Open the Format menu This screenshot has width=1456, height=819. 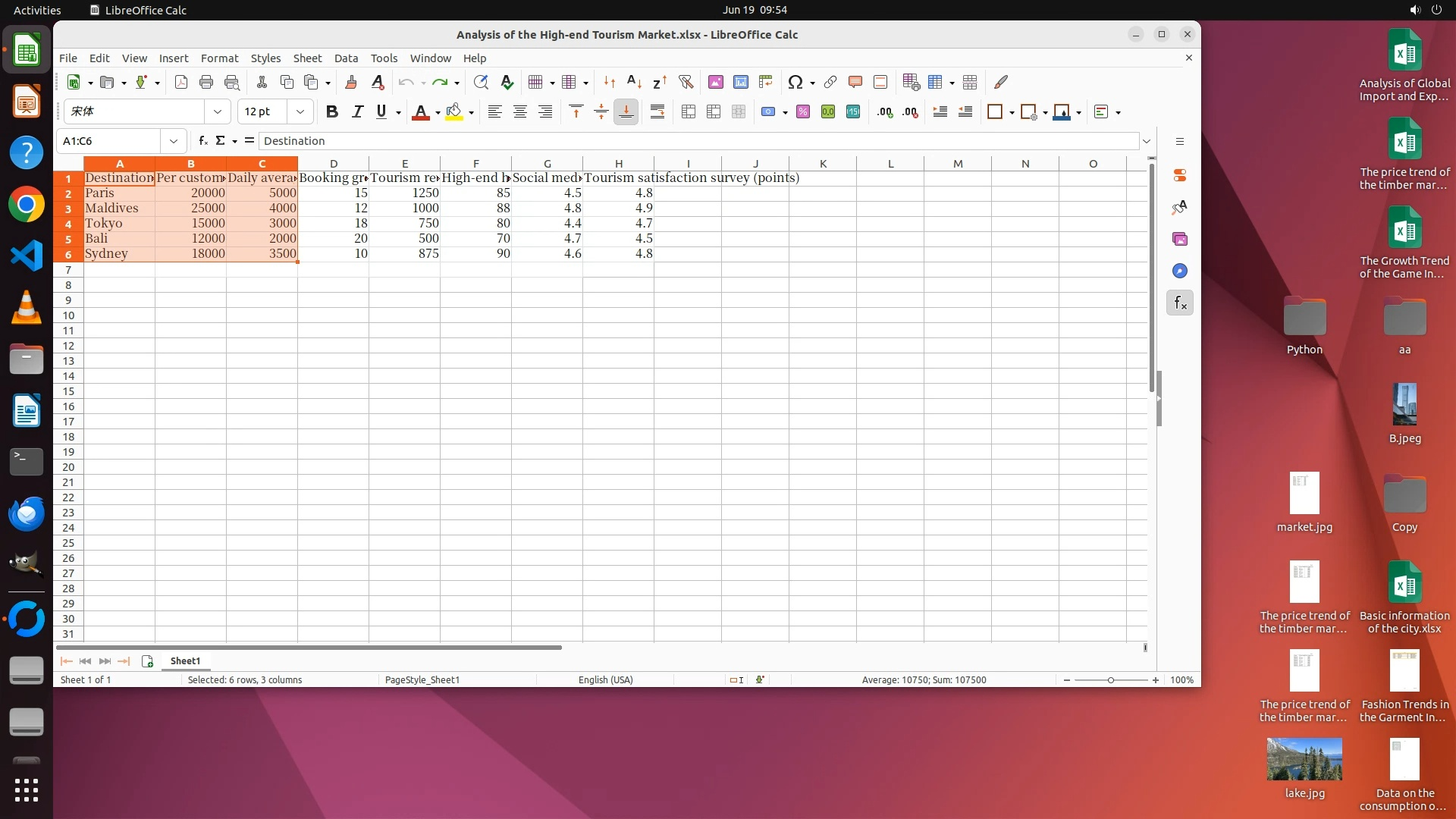pyautogui.click(x=219, y=58)
